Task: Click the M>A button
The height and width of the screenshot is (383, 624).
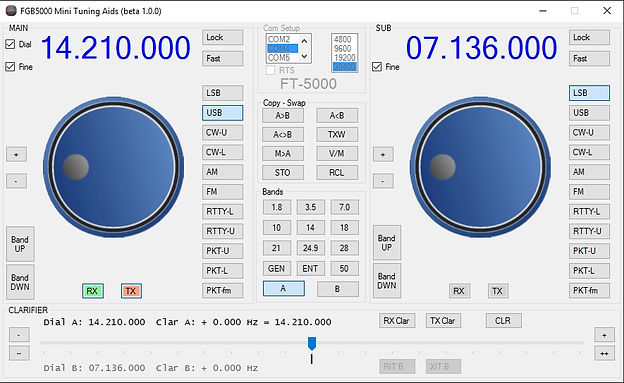Action: click(283, 154)
